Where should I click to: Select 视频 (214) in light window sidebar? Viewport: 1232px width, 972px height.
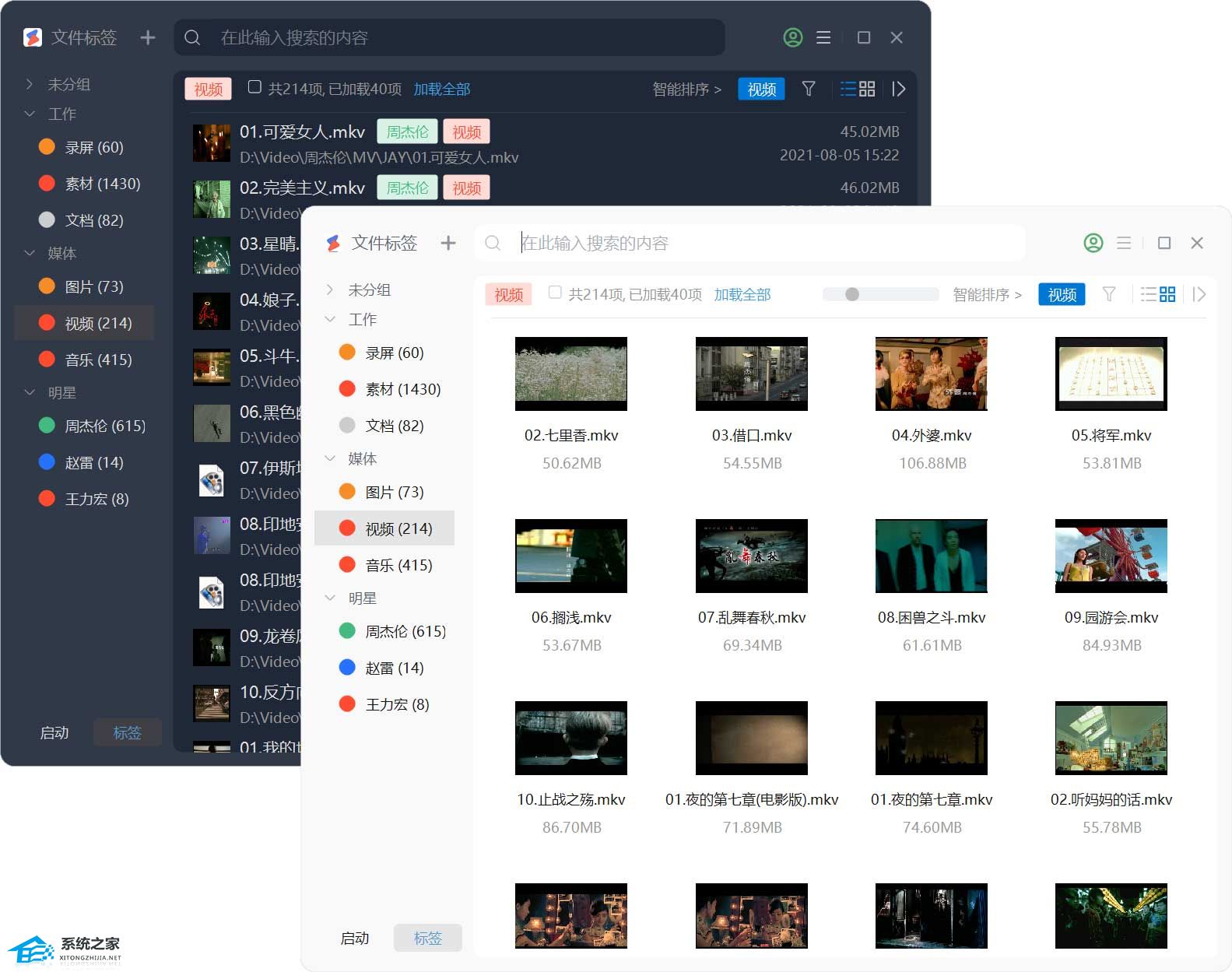coord(384,528)
